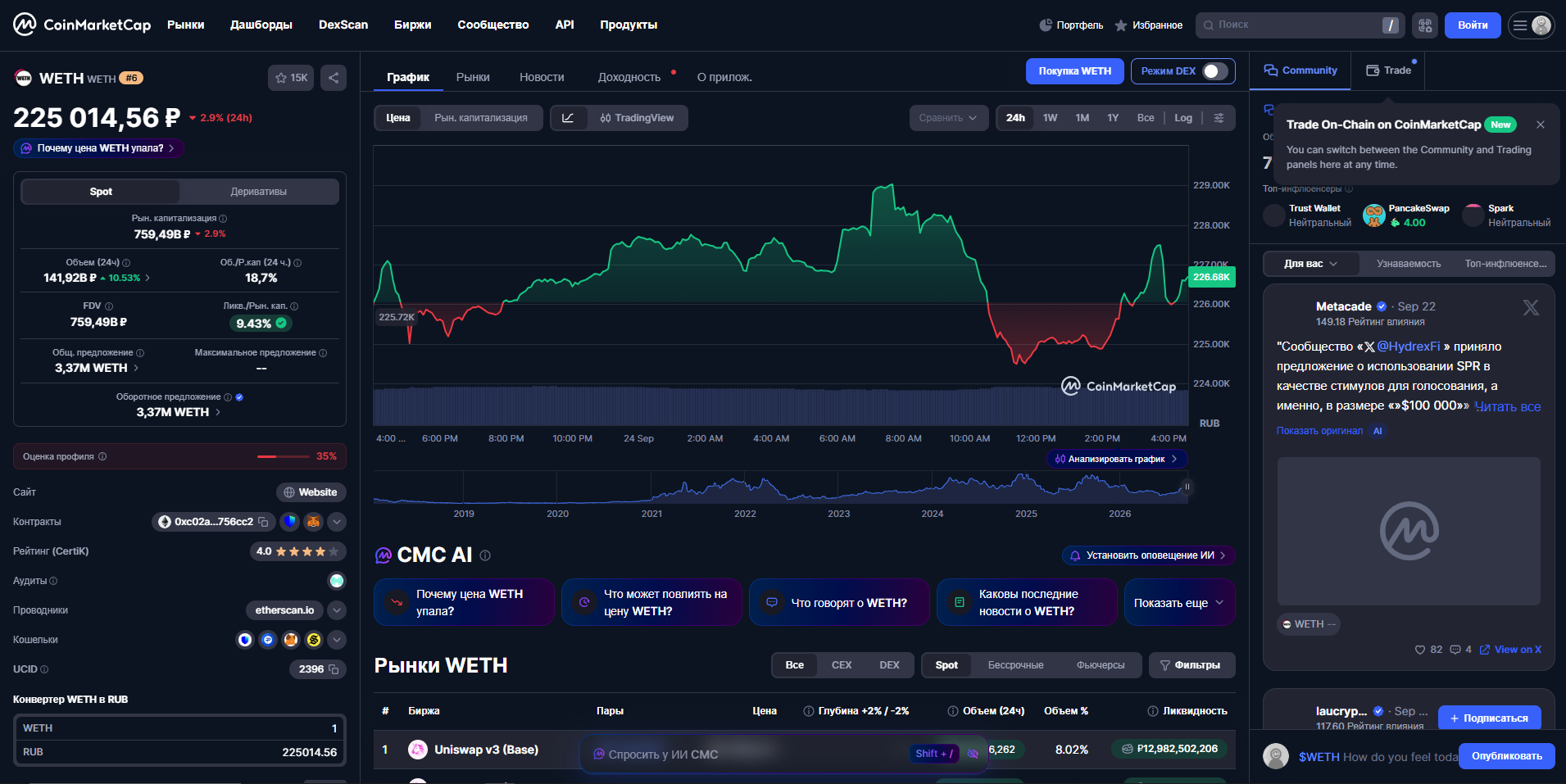1566x784 pixels.
Task: Open chart settings sliders icon
Action: click(1219, 118)
